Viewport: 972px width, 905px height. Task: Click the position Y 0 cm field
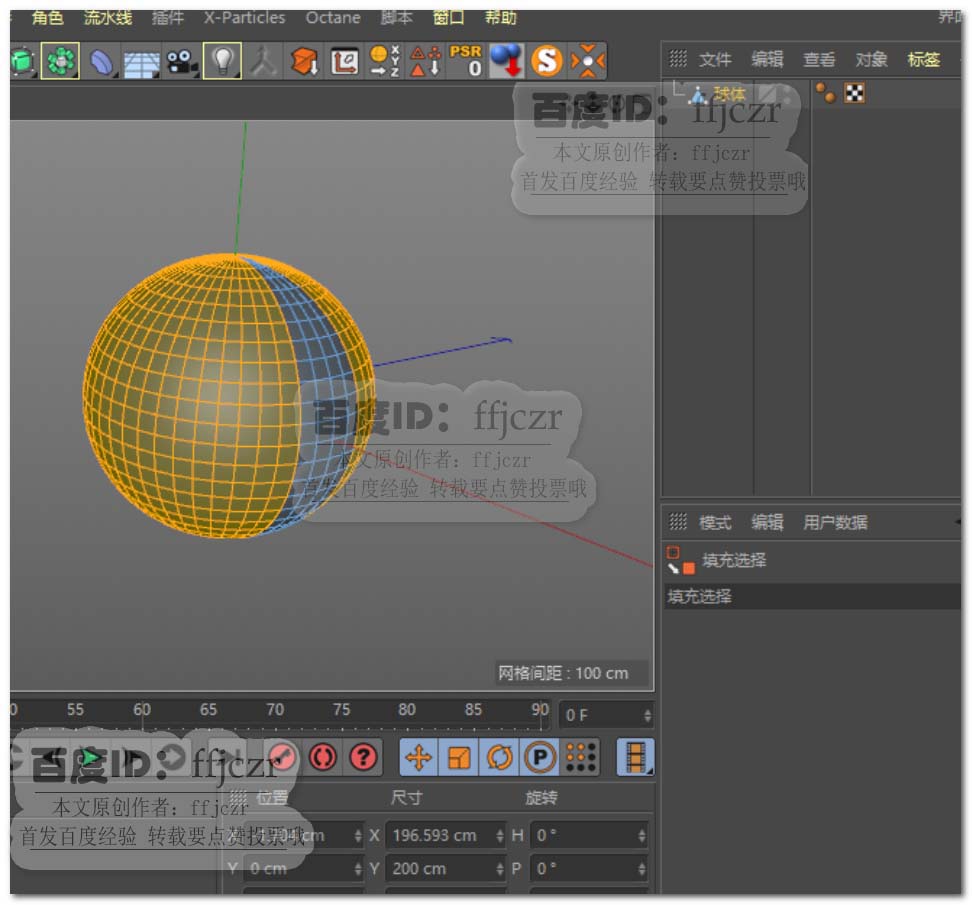pyautogui.click(x=303, y=869)
